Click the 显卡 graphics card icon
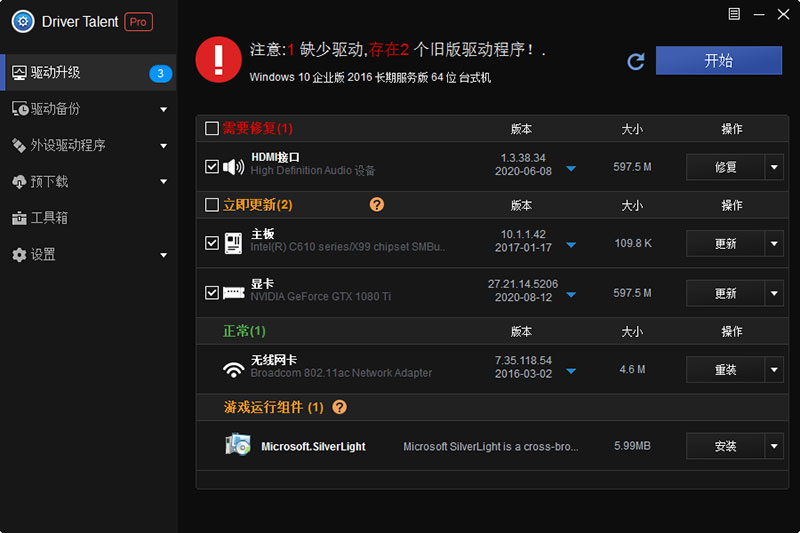 point(233,293)
